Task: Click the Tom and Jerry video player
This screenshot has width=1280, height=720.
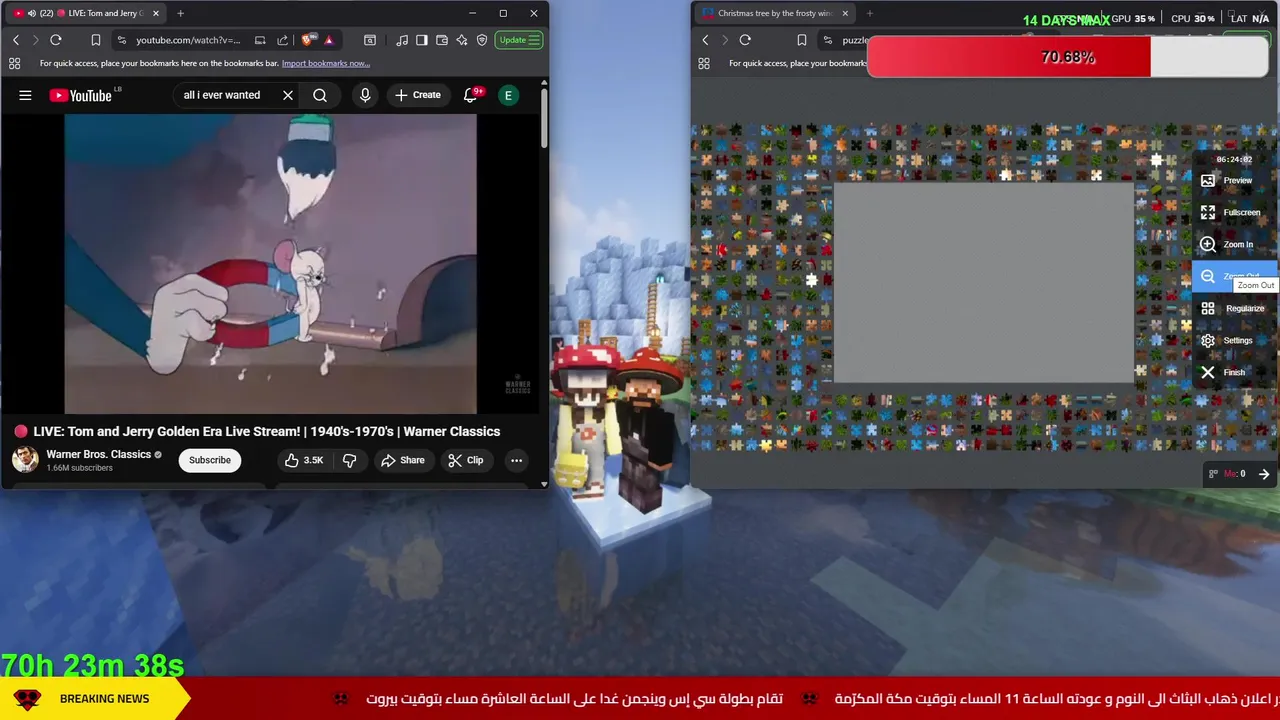Action: coord(271,263)
